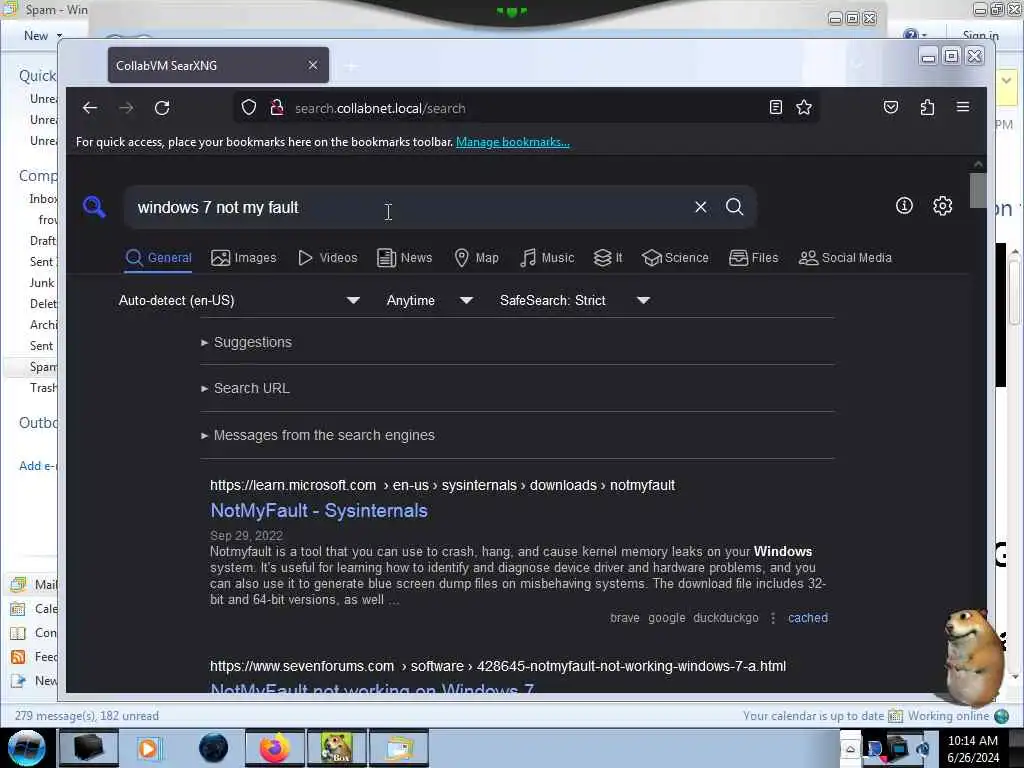Screen dimensions: 1024x768
Task: Click the address bar URL
Action: tap(380, 108)
